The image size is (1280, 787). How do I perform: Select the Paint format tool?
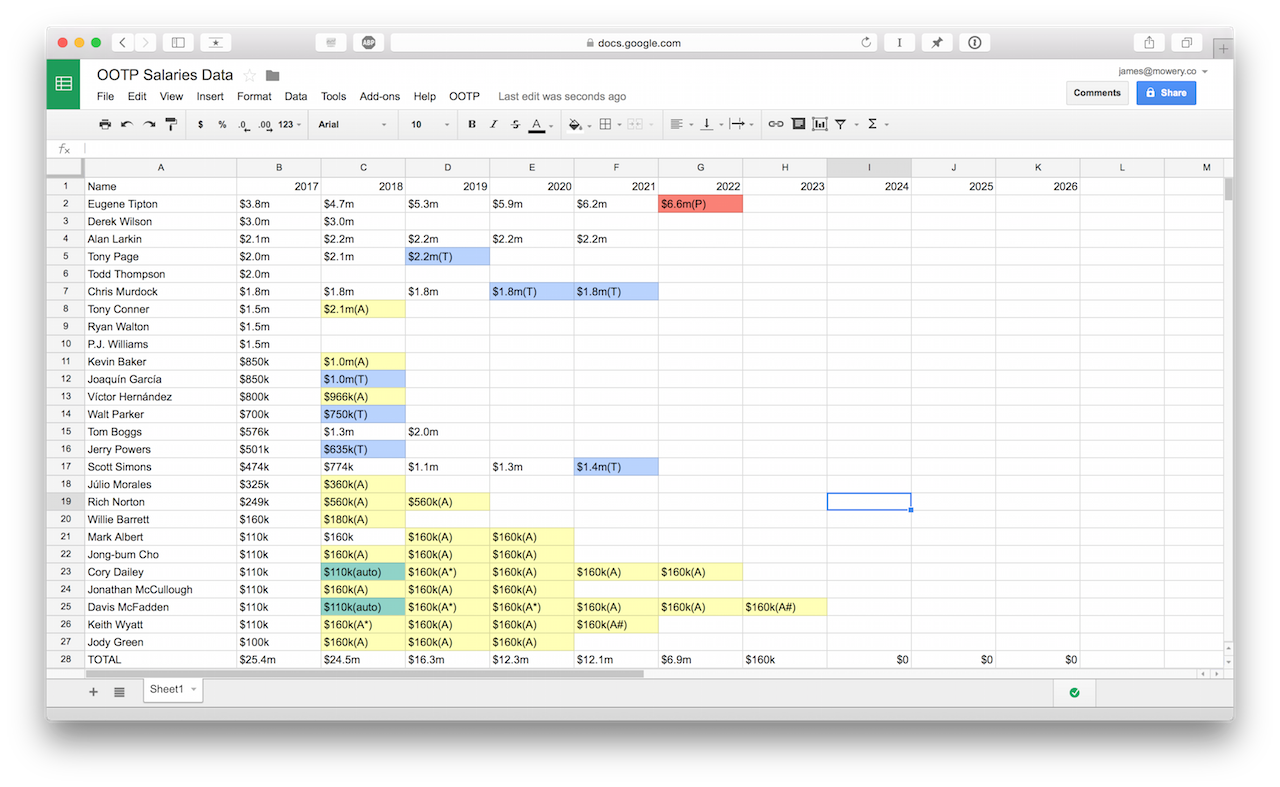170,124
